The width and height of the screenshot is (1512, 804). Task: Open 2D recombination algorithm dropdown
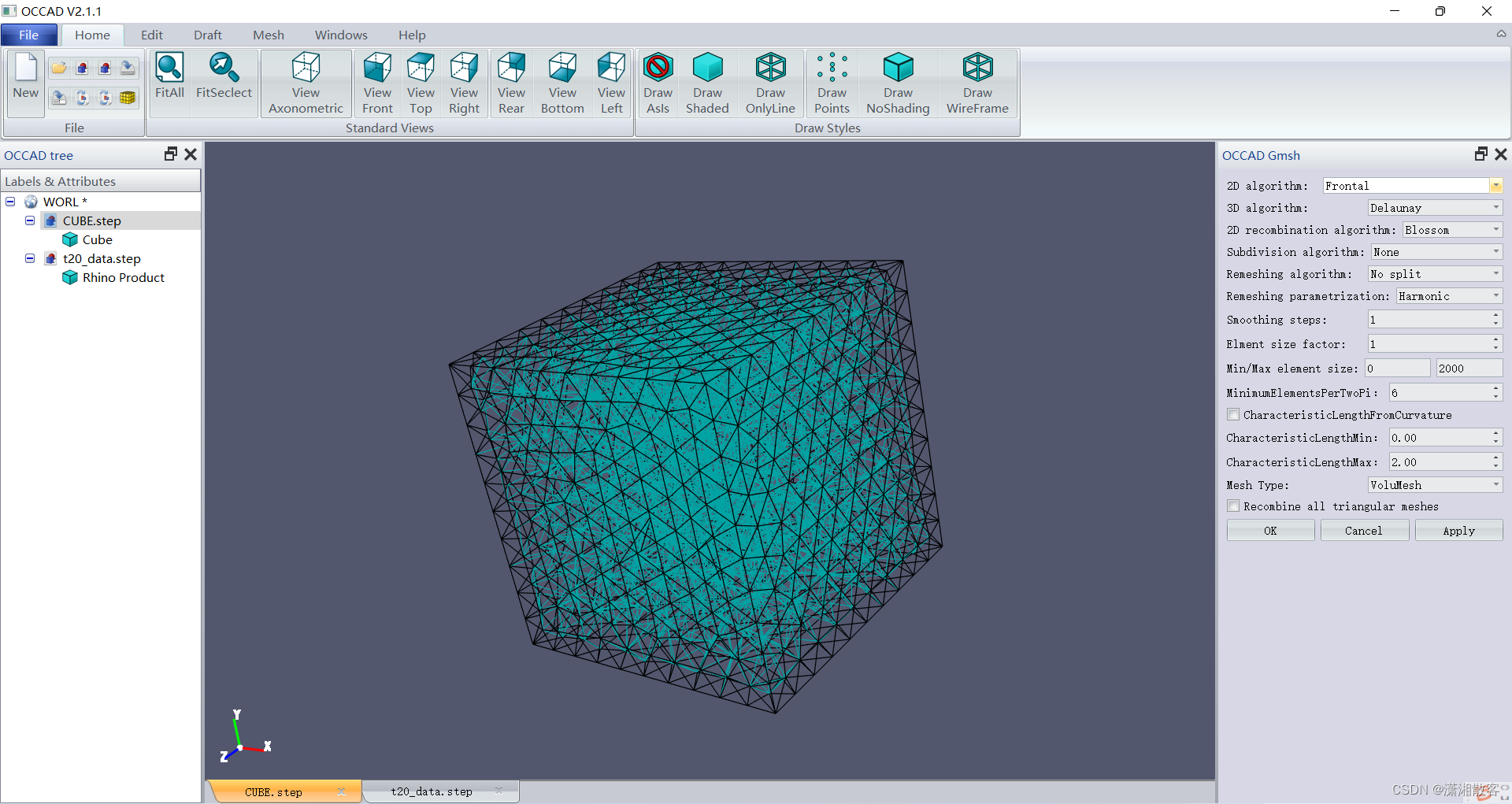1495,230
